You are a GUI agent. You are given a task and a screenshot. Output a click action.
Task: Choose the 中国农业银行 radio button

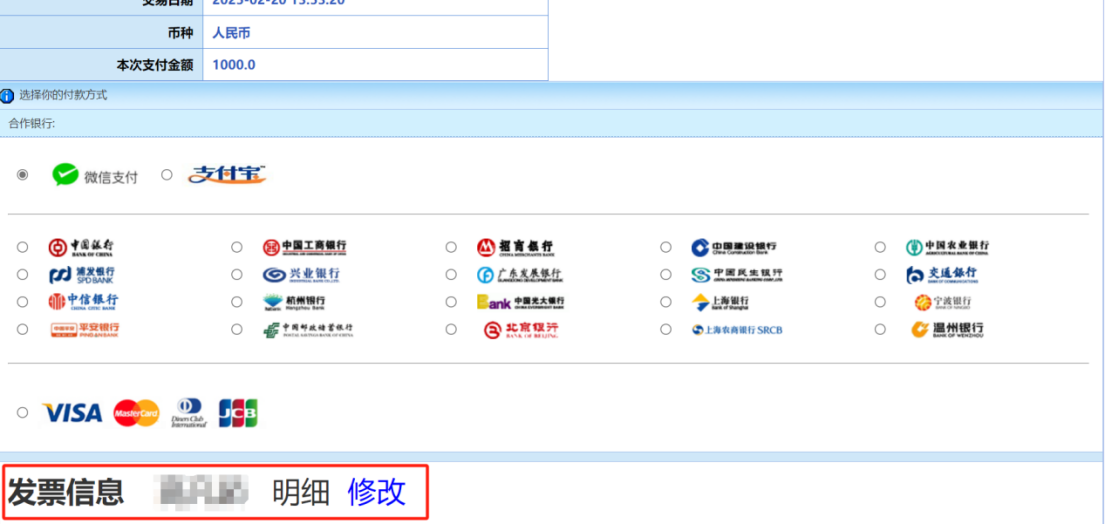880,247
